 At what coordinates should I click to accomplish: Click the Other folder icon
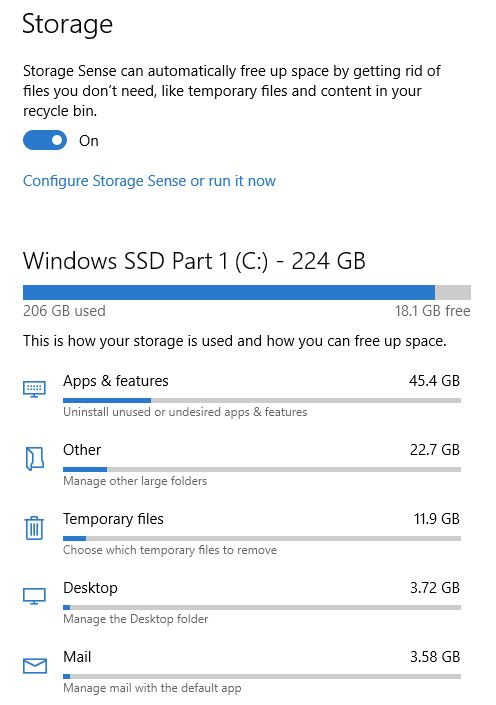coord(35,459)
